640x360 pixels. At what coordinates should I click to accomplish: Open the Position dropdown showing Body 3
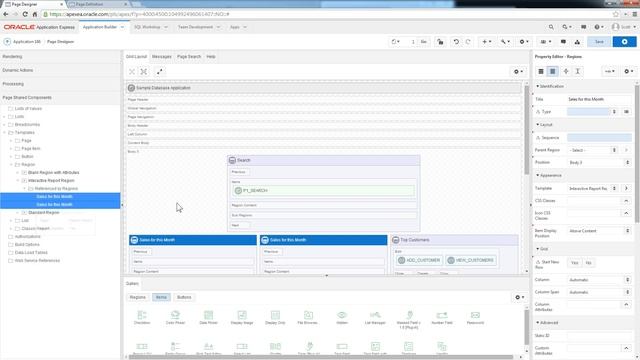point(599,162)
